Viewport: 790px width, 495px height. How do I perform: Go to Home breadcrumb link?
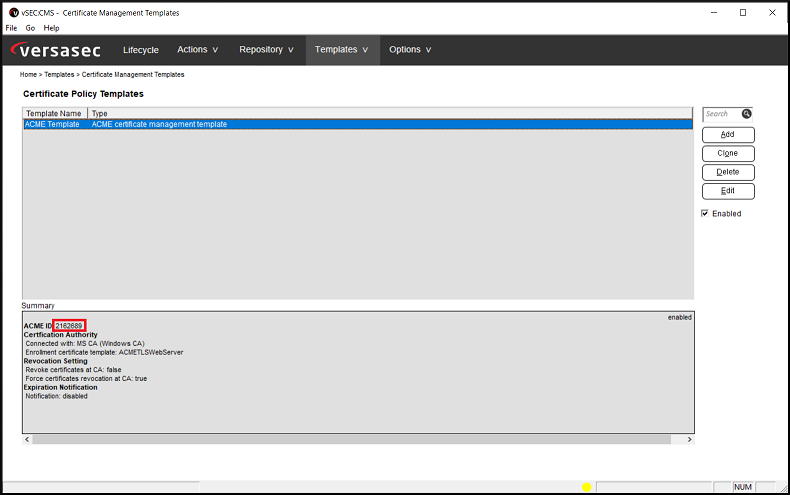28,75
